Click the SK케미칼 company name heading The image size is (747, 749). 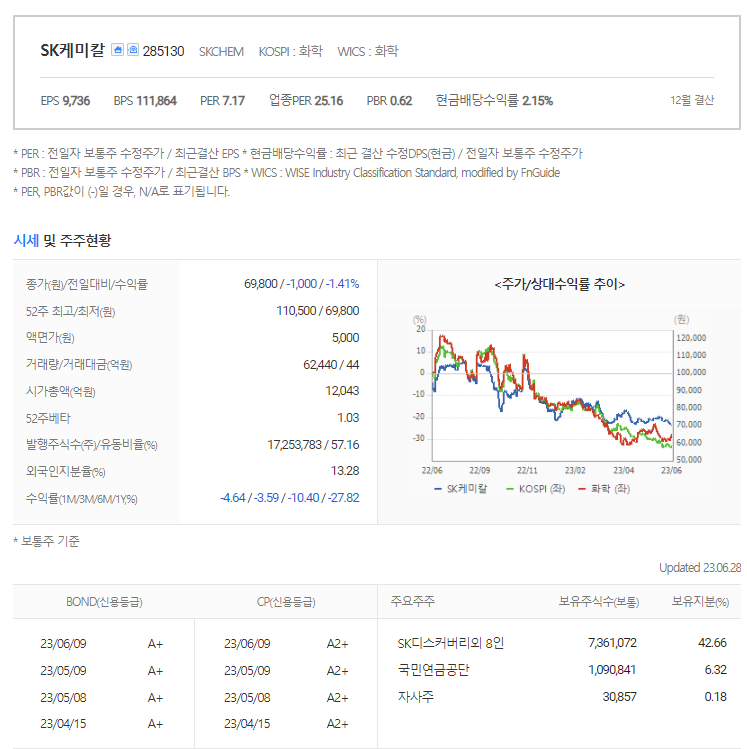[73, 50]
